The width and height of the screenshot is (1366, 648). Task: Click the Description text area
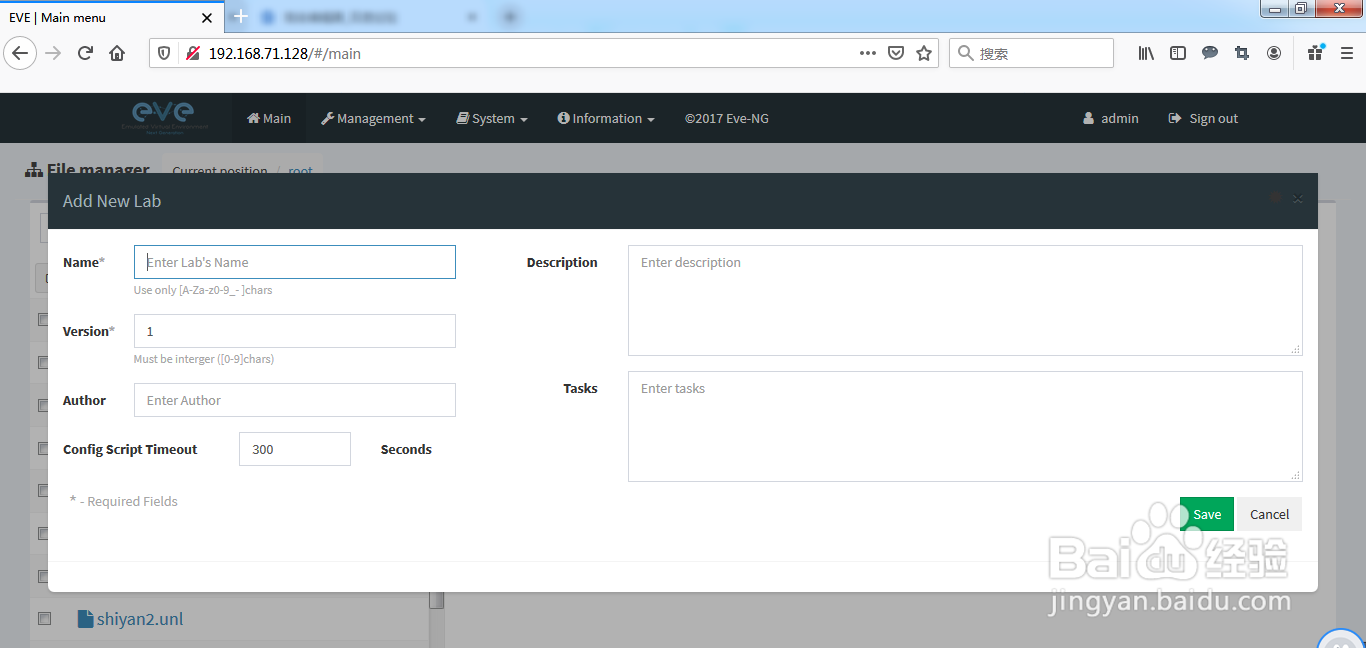(x=965, y=300)
